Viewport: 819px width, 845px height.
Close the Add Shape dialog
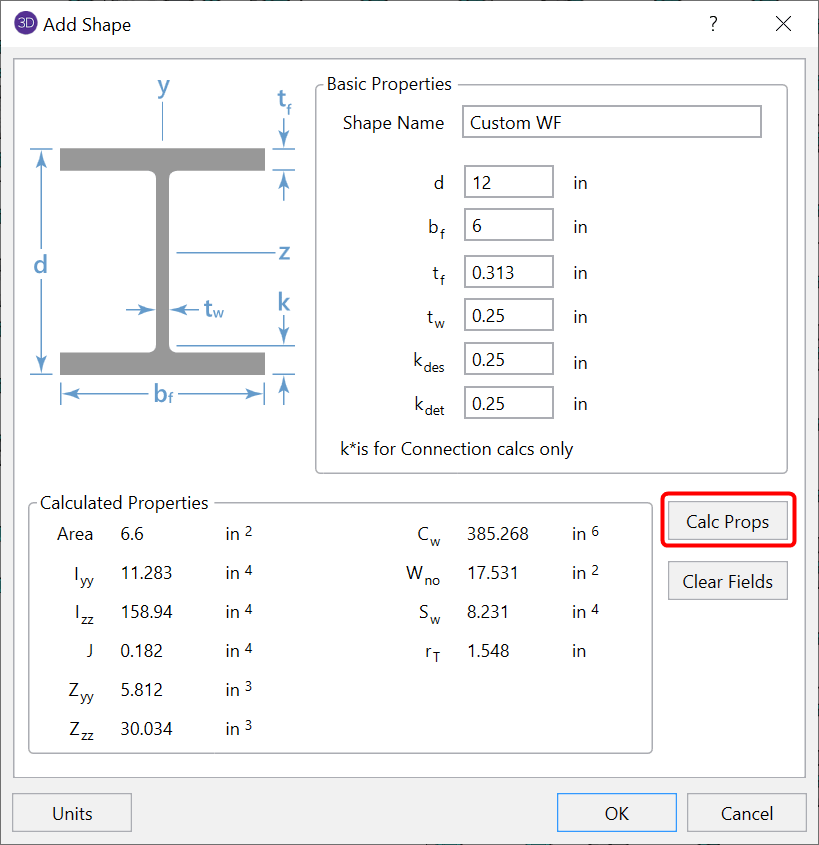783,23
